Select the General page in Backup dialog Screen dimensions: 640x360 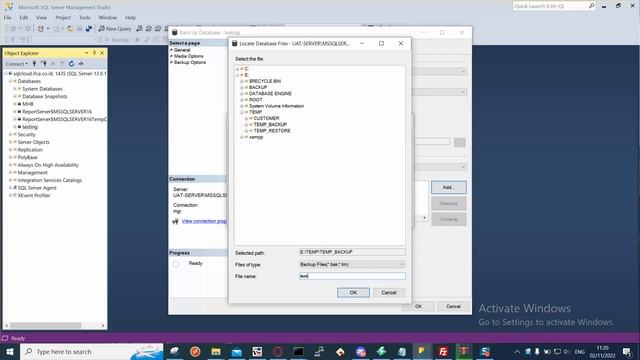coord(182,50)
